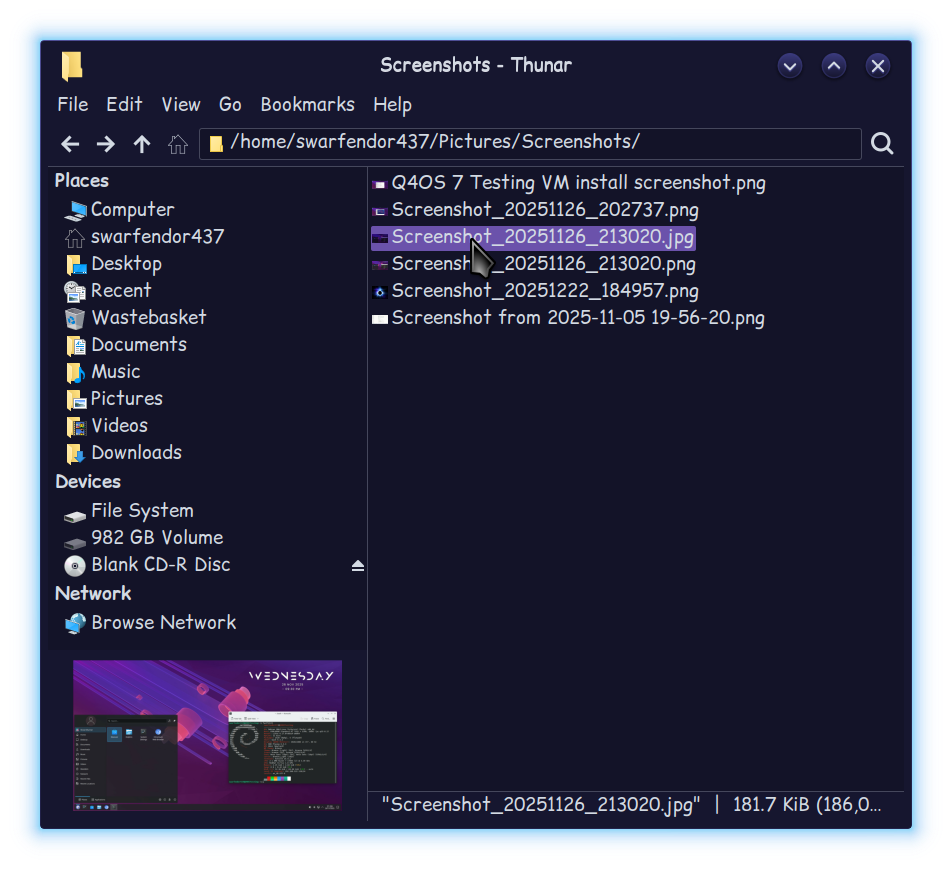
Task: Select File System under Devices
Action: click(141, 511)
